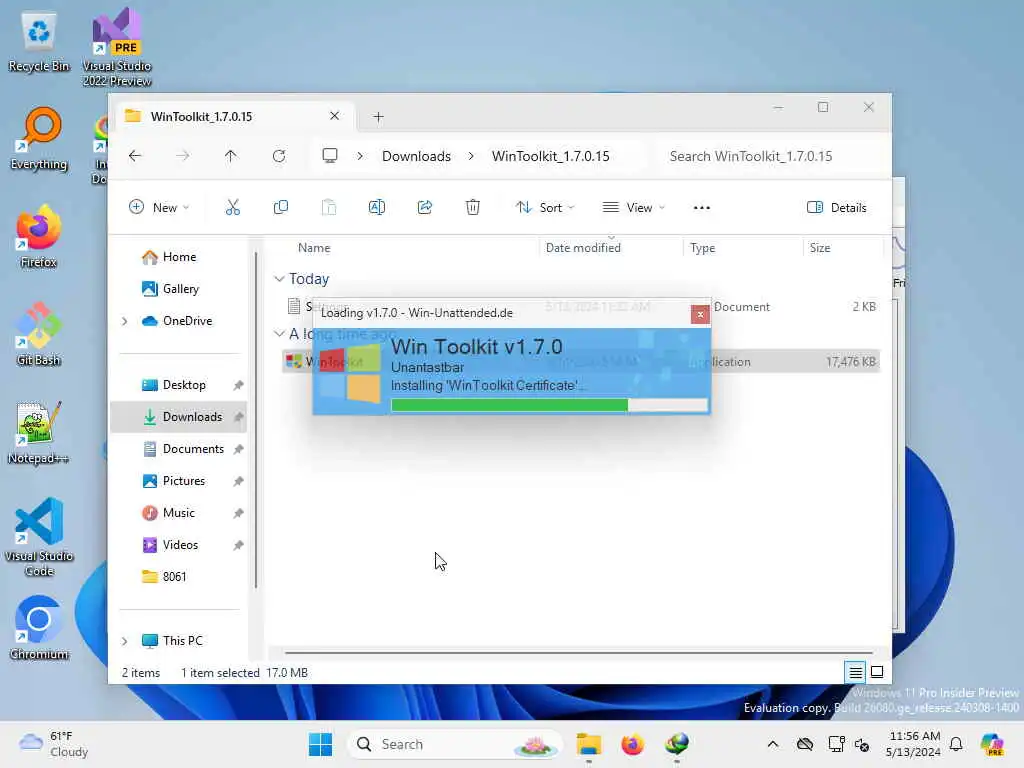The height and width of the screenshot is (768, 1024).
Task: Close the Win Toolkit loading splash
Action: (x=700, y=314)
